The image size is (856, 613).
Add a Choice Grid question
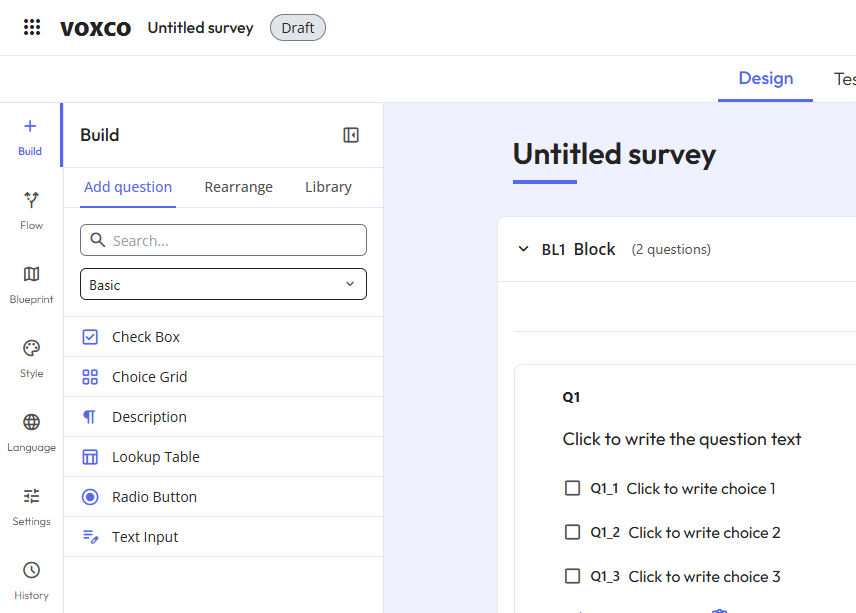pos(223,377)
